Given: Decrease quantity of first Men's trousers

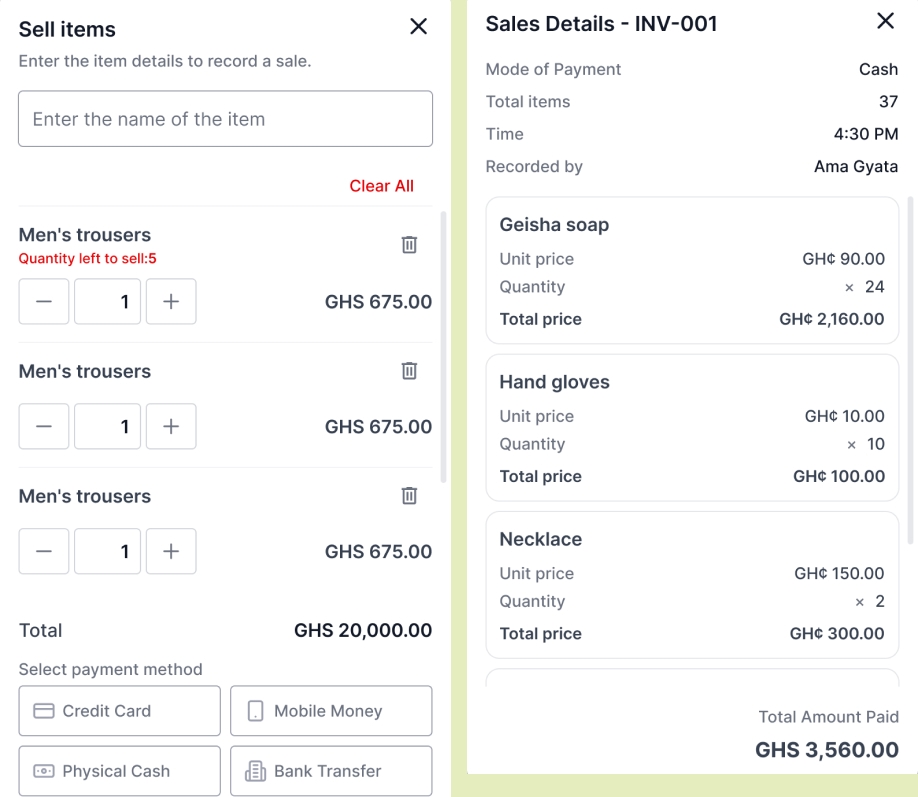Looking at the screenshot, I should click(44, 302).
